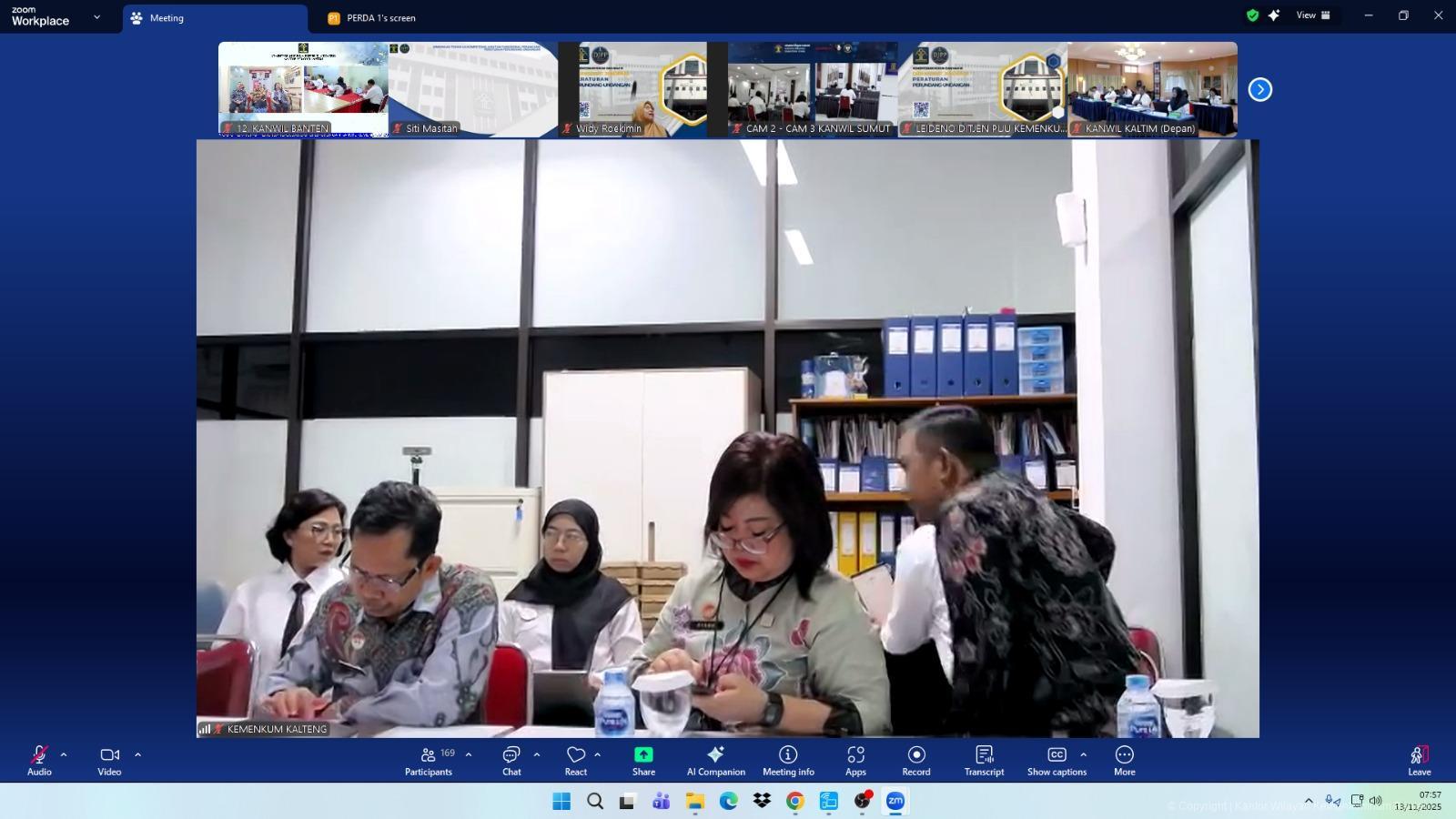This screenshot has height=819, width=1456.
Task: Expand the Video options arrow
Action: pyautogui.click(x=137, y=754)
